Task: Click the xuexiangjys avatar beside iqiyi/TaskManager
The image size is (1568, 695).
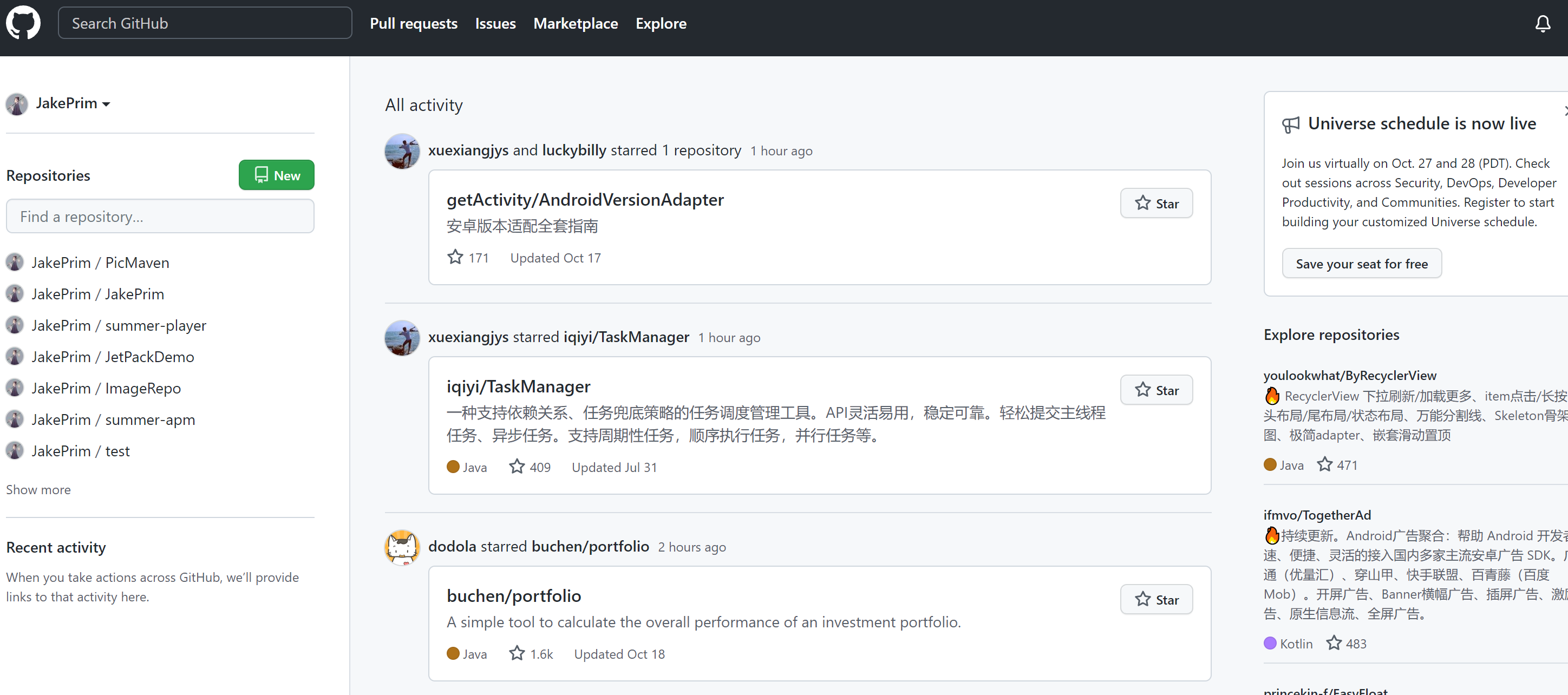Action: [x=402, y=338]
